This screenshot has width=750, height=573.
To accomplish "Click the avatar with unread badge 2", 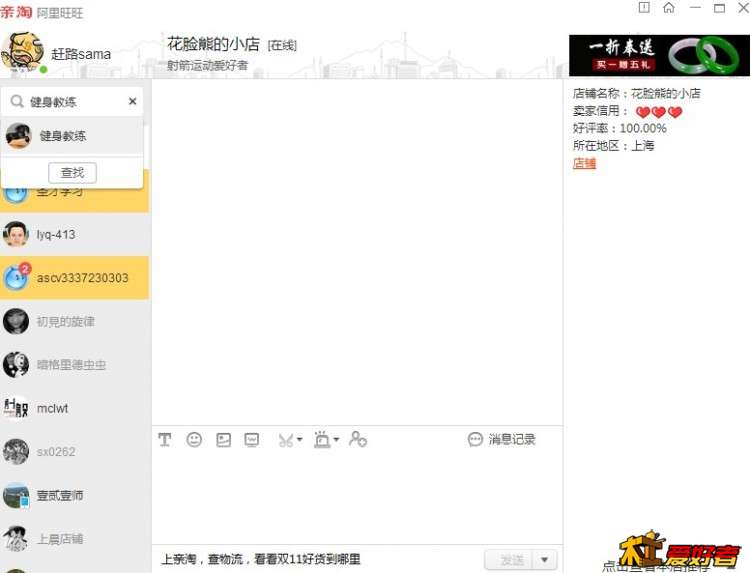I will point(16,278).
